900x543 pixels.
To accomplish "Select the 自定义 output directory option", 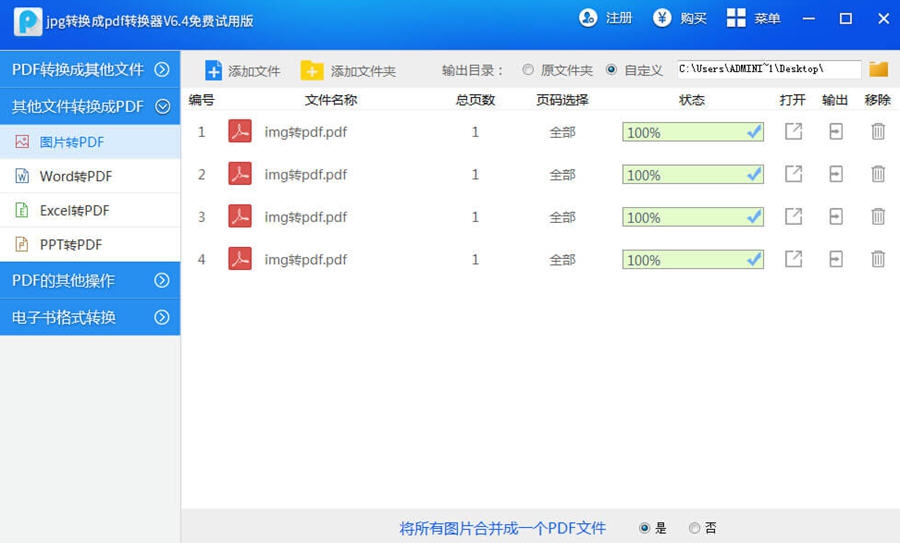I will 611,70.
